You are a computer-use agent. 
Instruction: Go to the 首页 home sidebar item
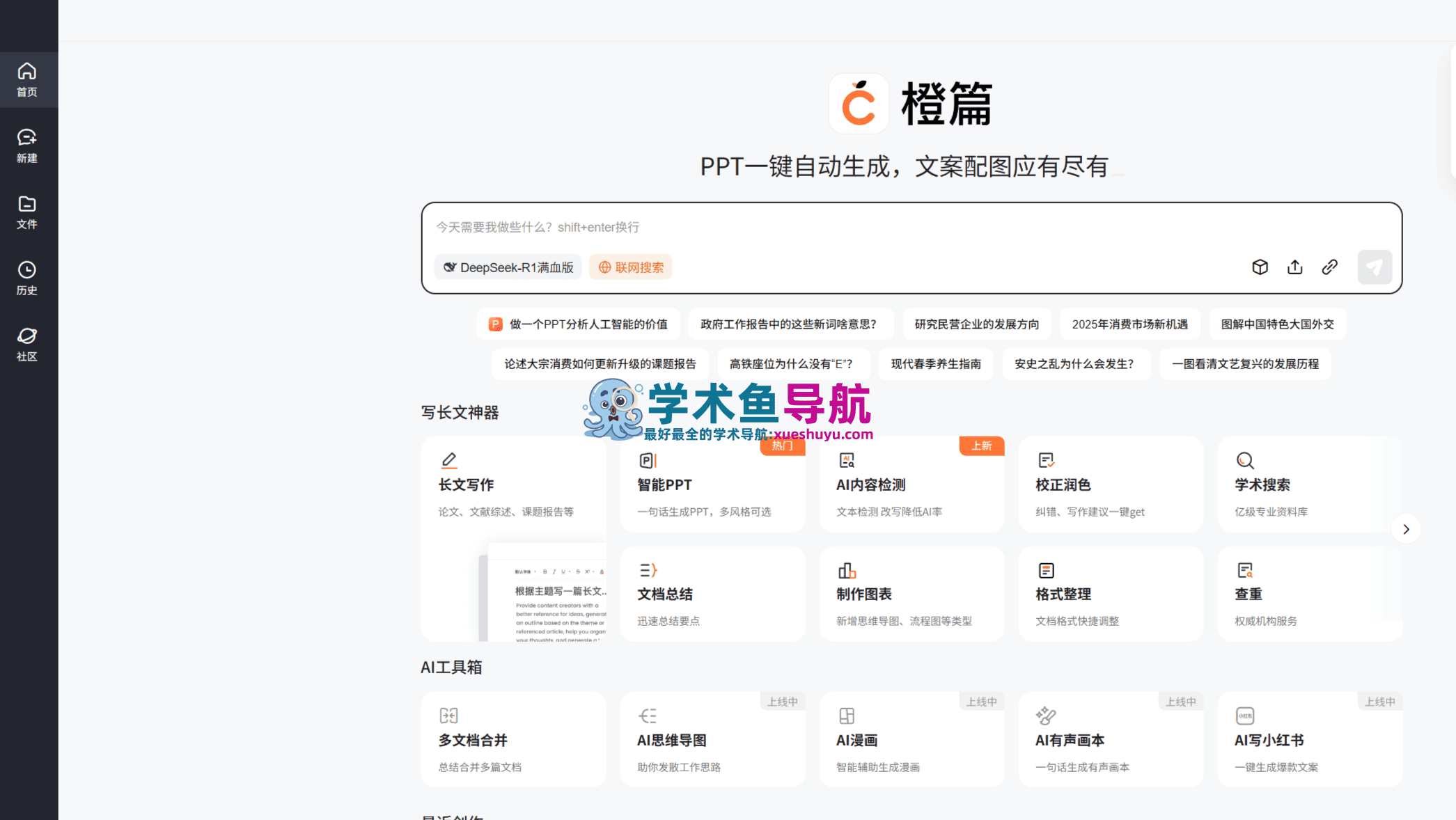(x=27, y=80)
